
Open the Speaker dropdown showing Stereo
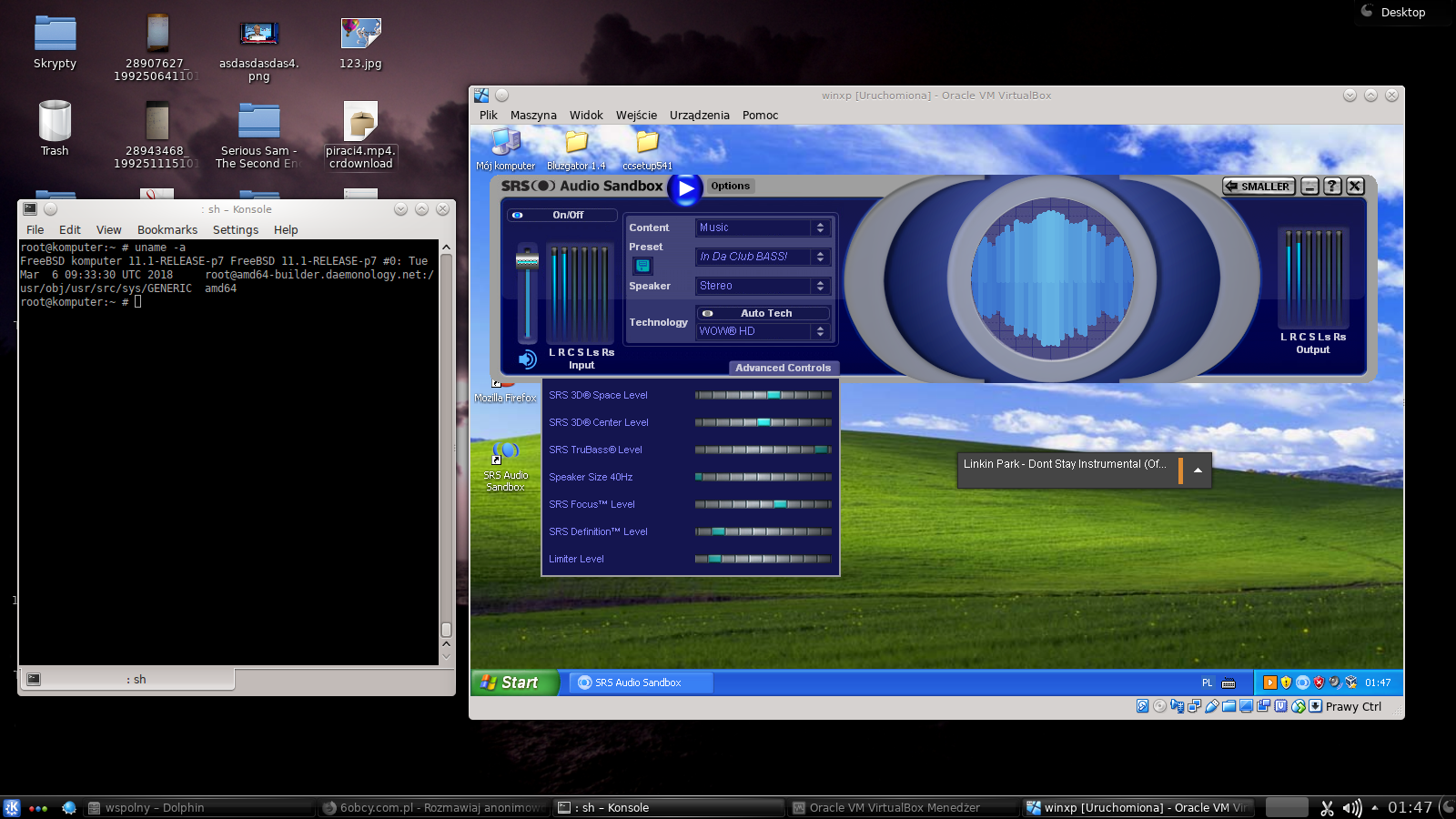pyautogui.click(x=763, y=286)
